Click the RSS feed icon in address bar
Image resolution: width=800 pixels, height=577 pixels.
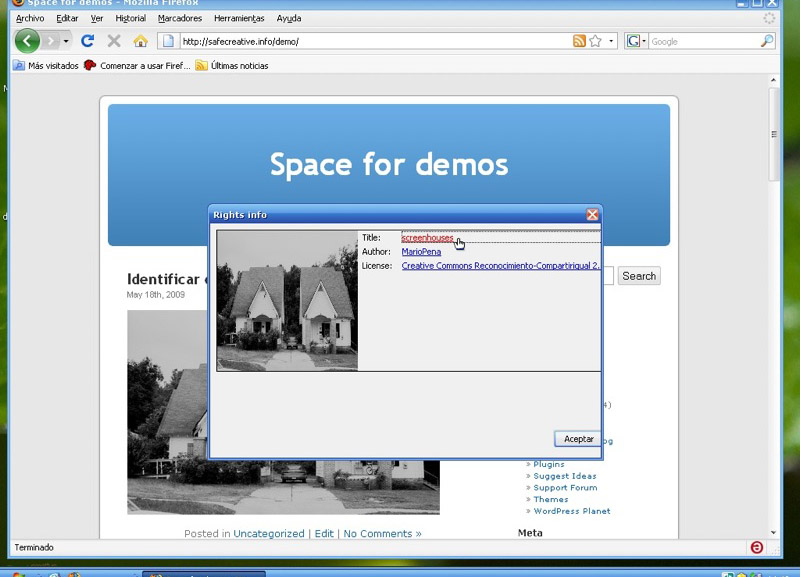pyautogui.click(x=579, y=41)
